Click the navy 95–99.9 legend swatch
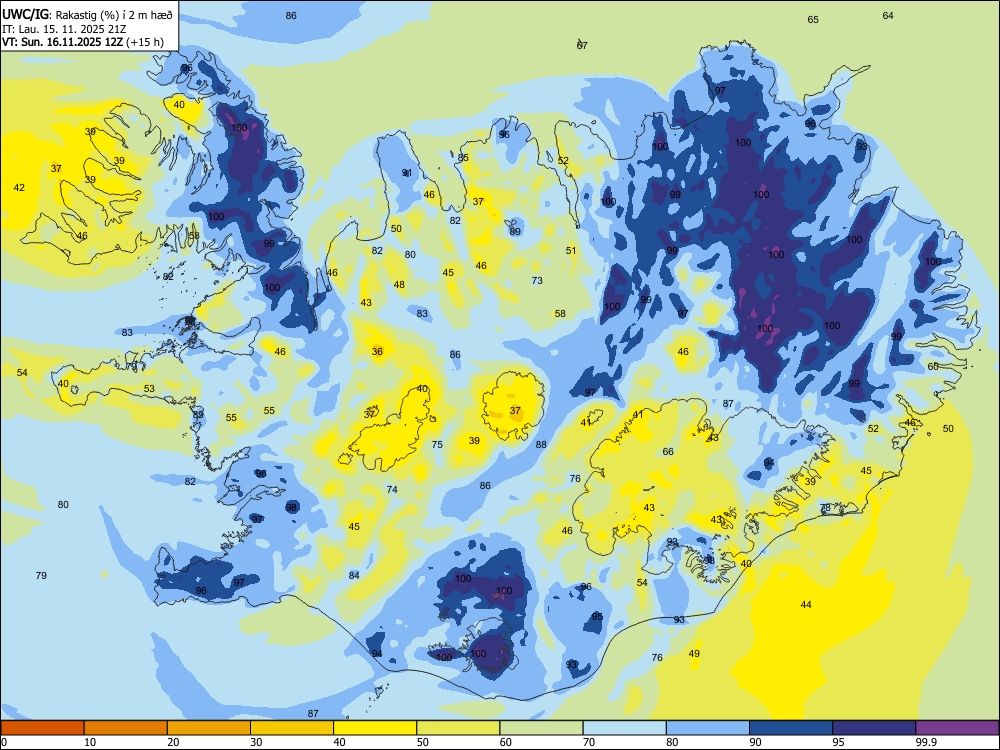The width and height of the screenshot is (1000, 750). click(874, 728)
